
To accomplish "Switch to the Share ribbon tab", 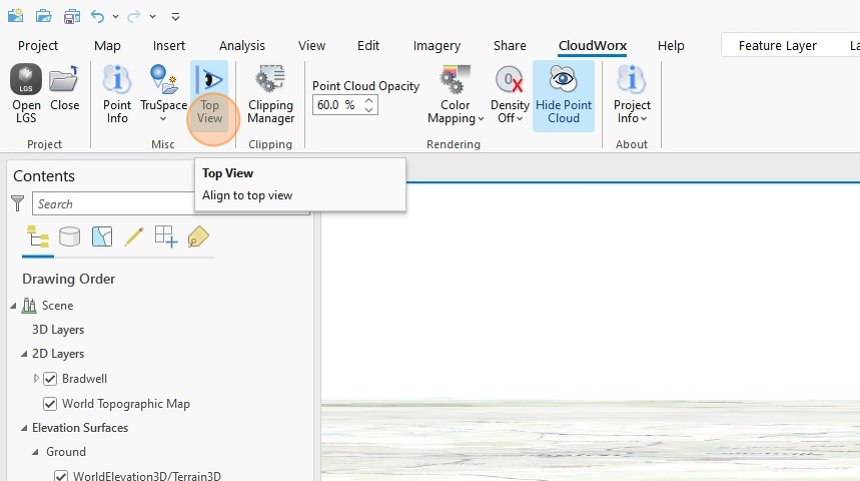I will coord(510,46).
